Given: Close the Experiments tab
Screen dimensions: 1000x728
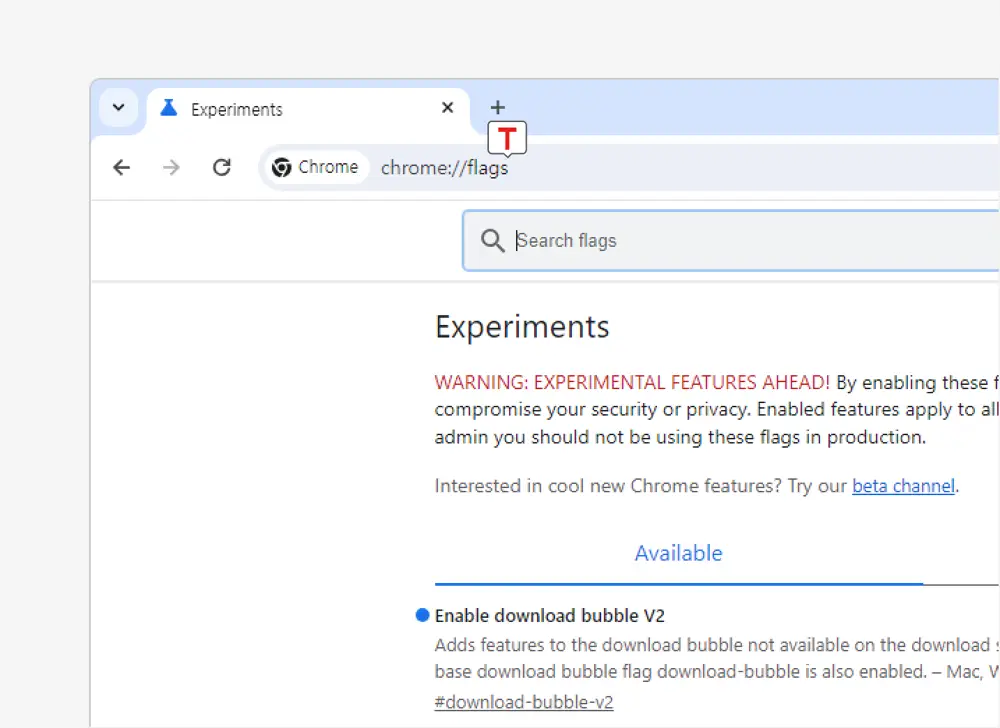Looking at the screenshot, I should tap(447, 108).
